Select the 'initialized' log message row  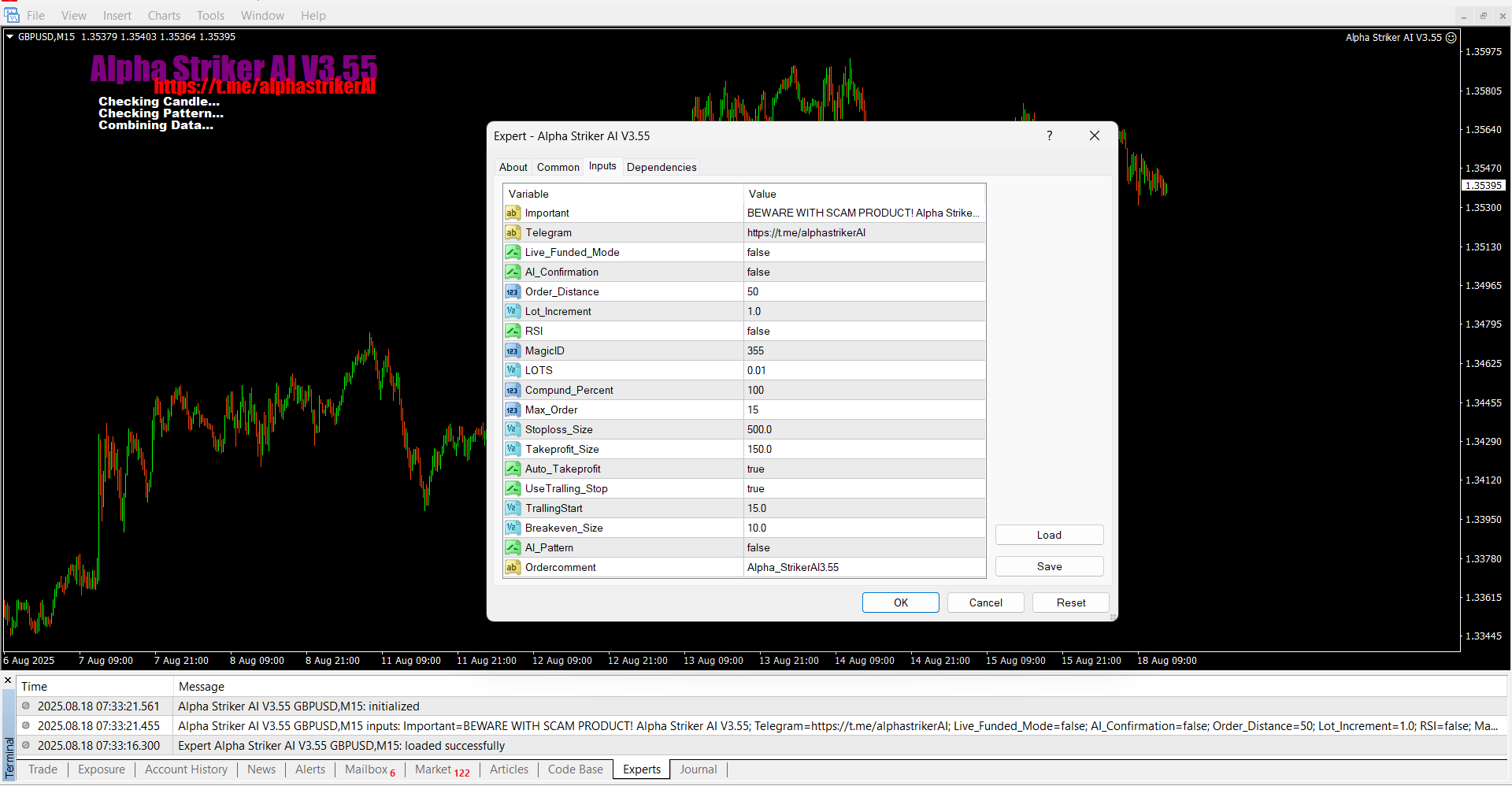click(x=762, y=706)
